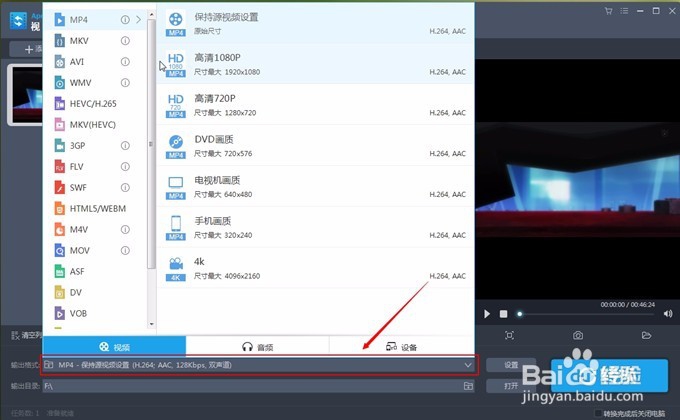Pick the TV quality 640x480 preset

(315, 187)
